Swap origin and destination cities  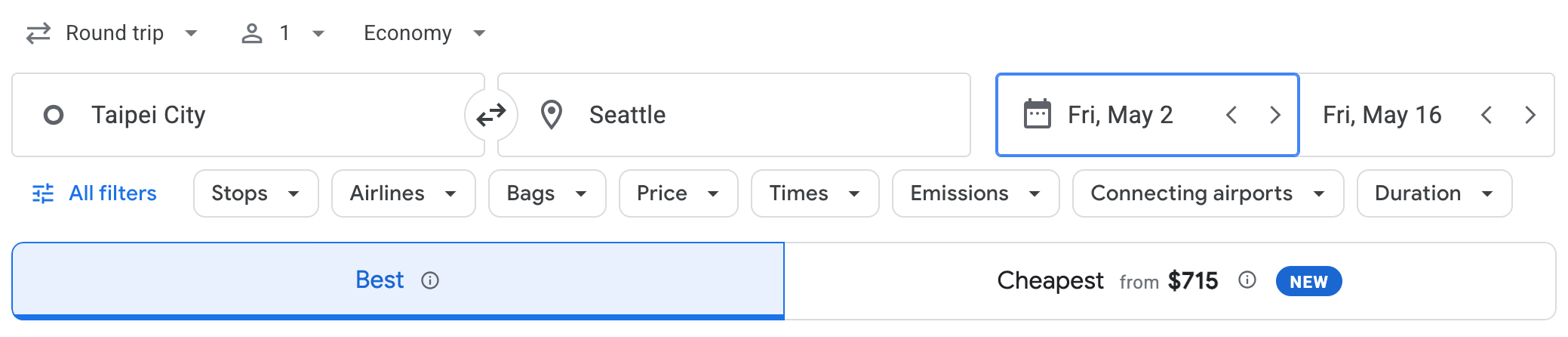click(491, 115)
